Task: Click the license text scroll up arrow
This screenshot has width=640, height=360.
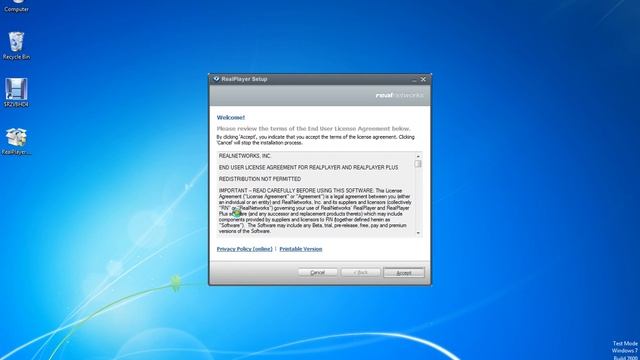Action: [x=418, y=156]
